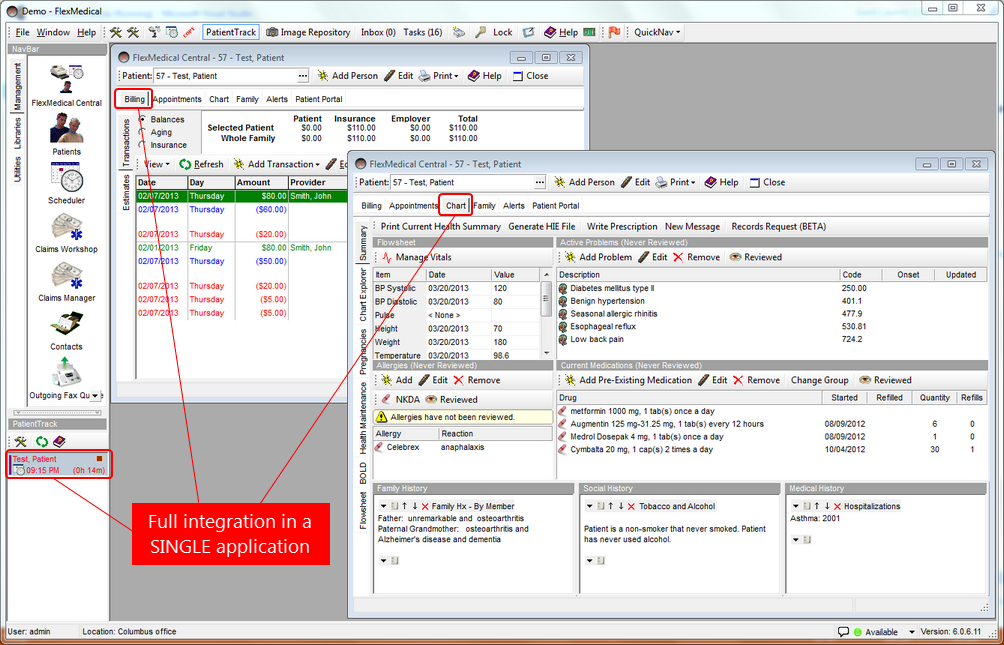
Task: Click Manage Vitals in the Flowsheet section
Action: click(416, 257)
